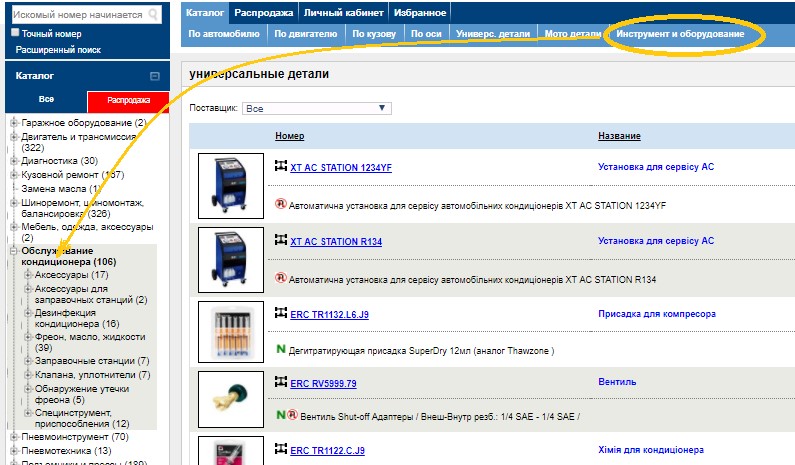
Task: Click icon beside ERC RV5999.79 number
Action: pos(281,383)
